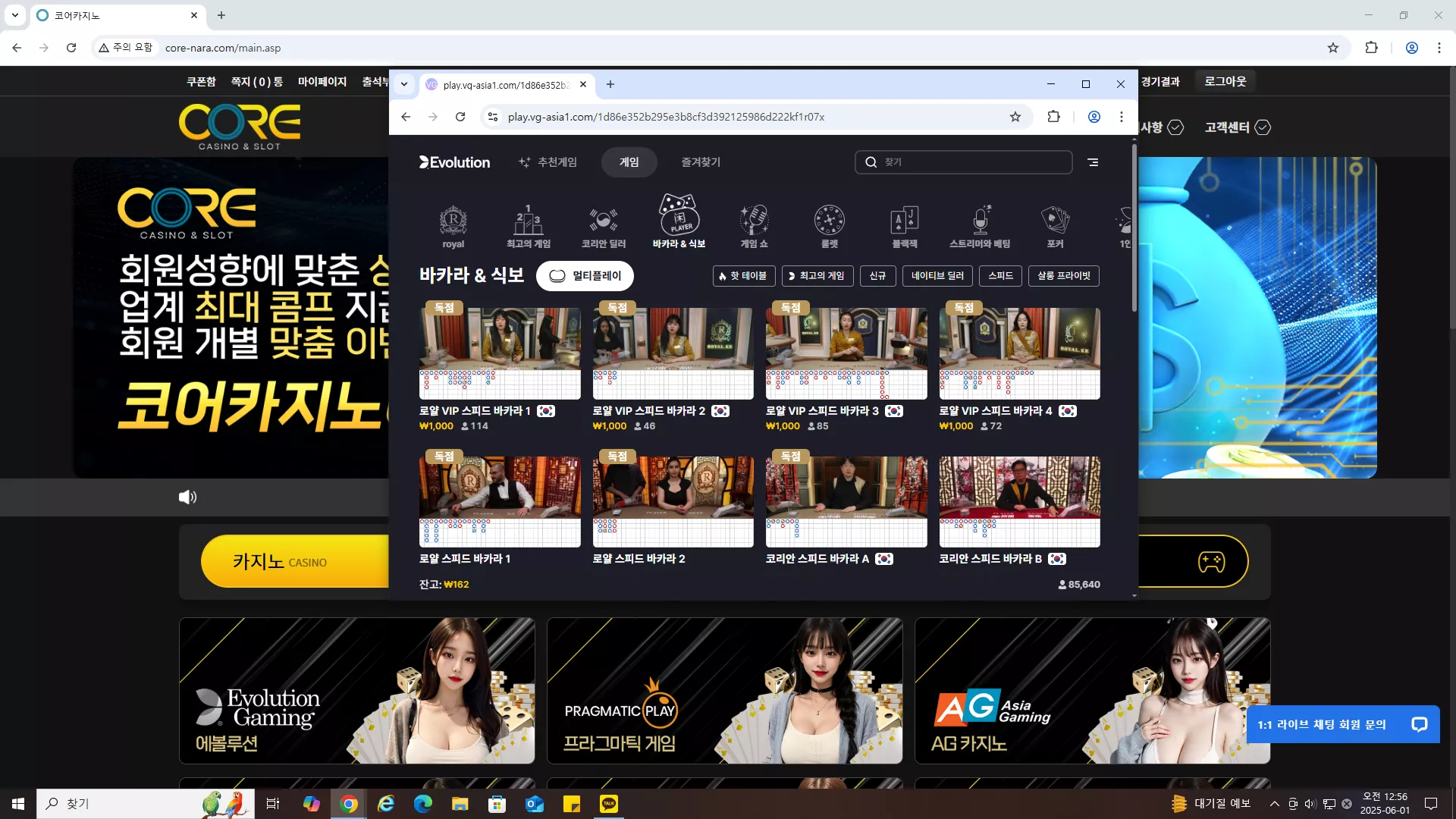Open the Evolution Gaming 에볼루션 banner
Viewport: 1456px width, 819px height.
pyautogui.click(x=357, y=691)
